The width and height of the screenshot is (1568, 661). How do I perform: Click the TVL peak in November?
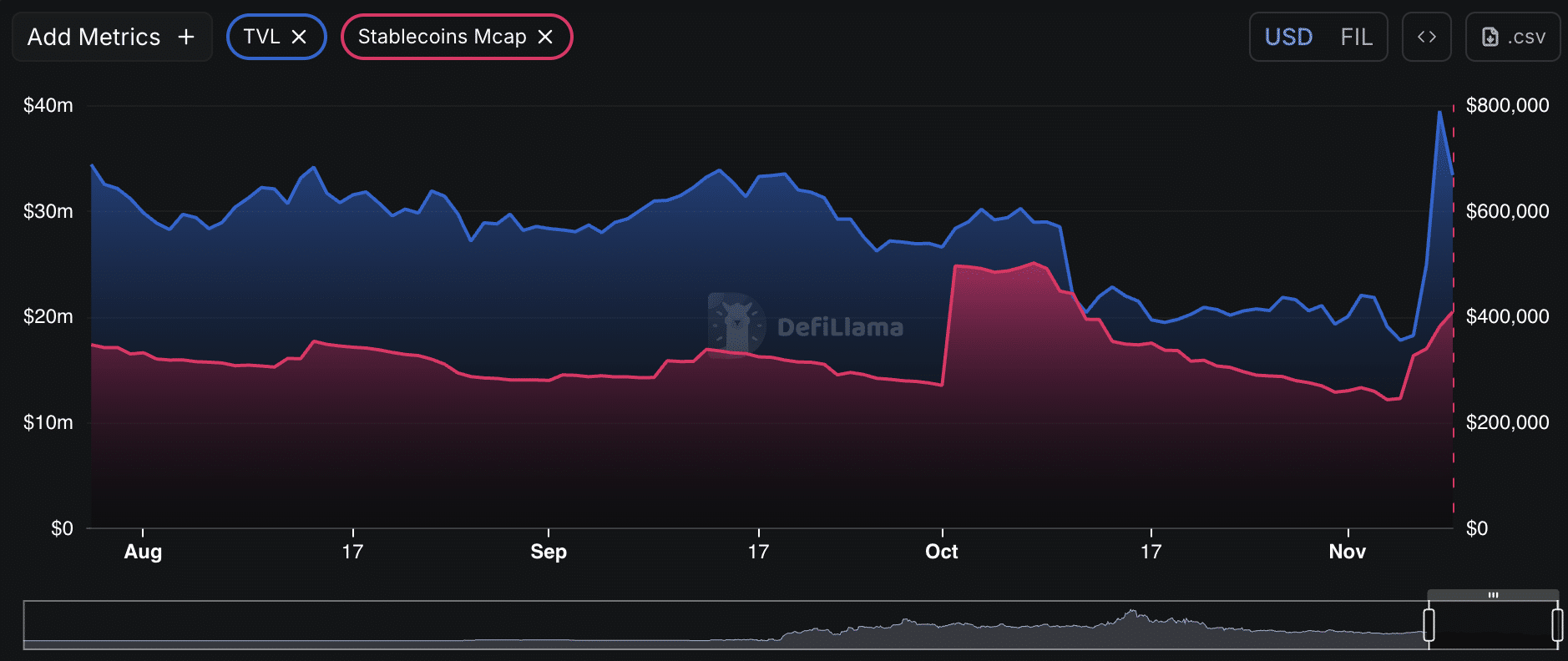(1439, 112)
